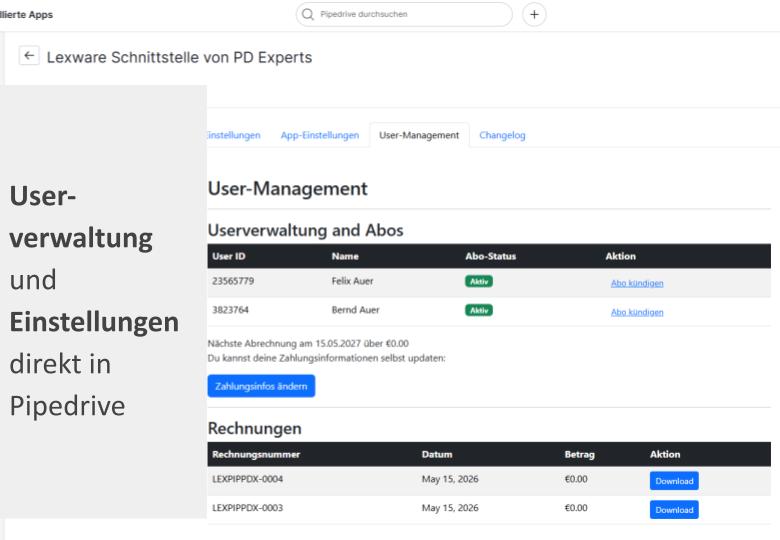Click the Rechnungsnummer column header

point(256,454)
